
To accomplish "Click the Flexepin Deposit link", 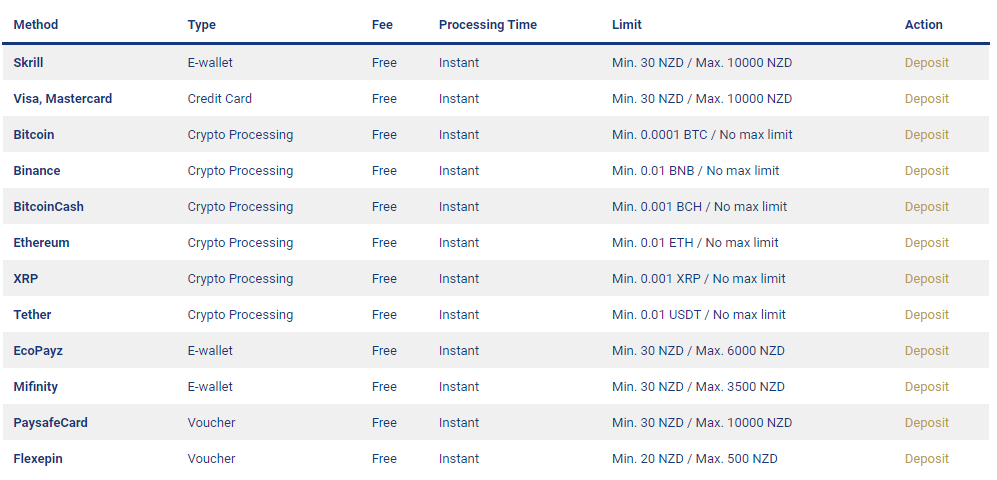I will coord(926,459).
